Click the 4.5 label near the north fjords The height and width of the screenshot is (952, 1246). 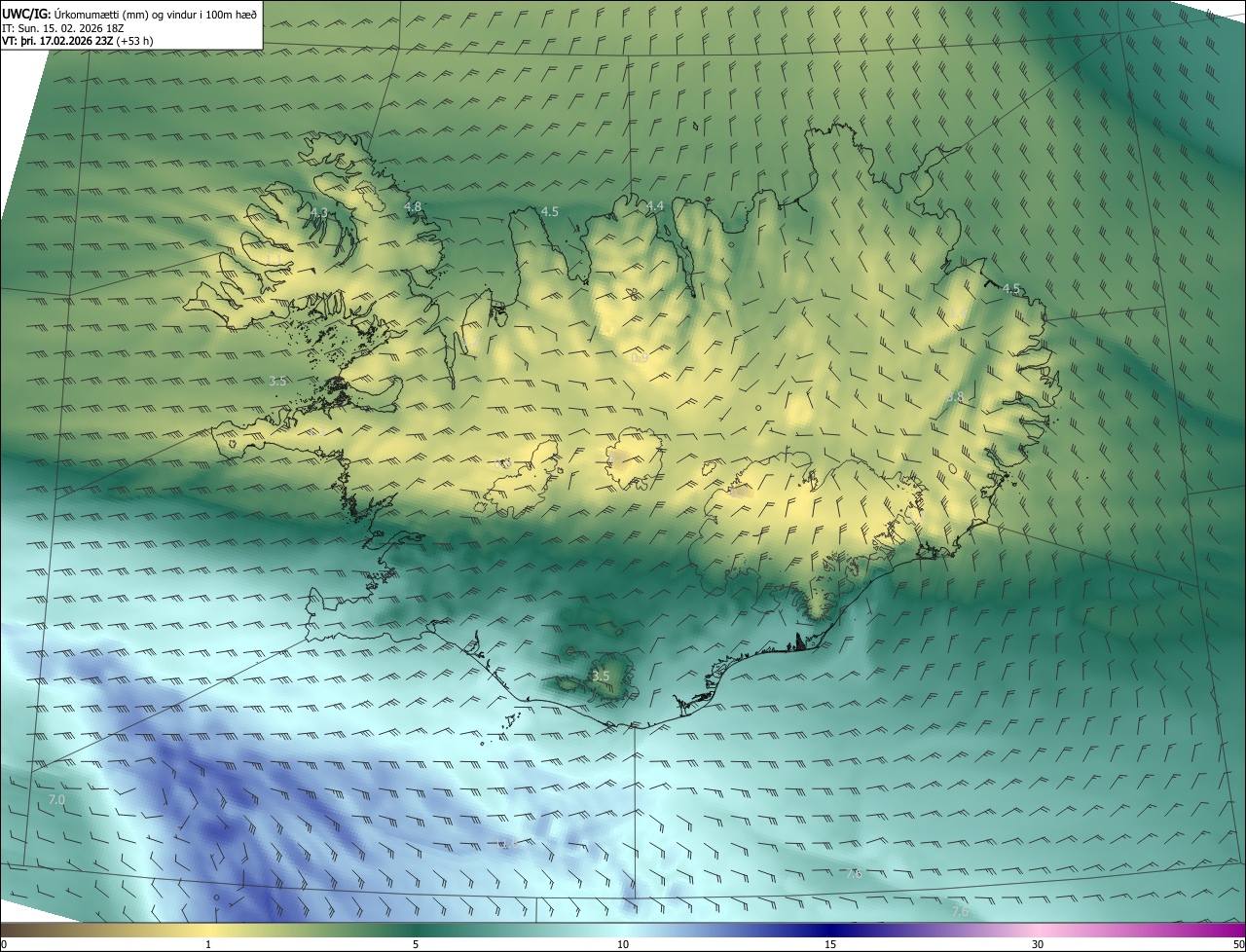coord(550,211)
